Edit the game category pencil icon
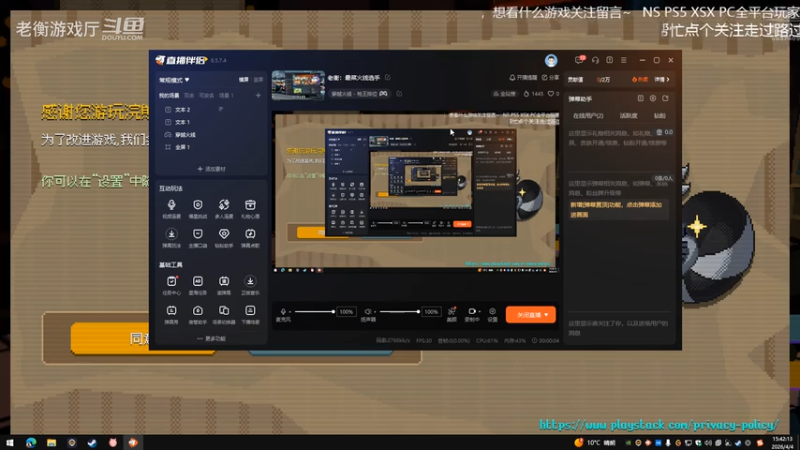The height and width of the screenshot is (450, 800). pos(399,94)
